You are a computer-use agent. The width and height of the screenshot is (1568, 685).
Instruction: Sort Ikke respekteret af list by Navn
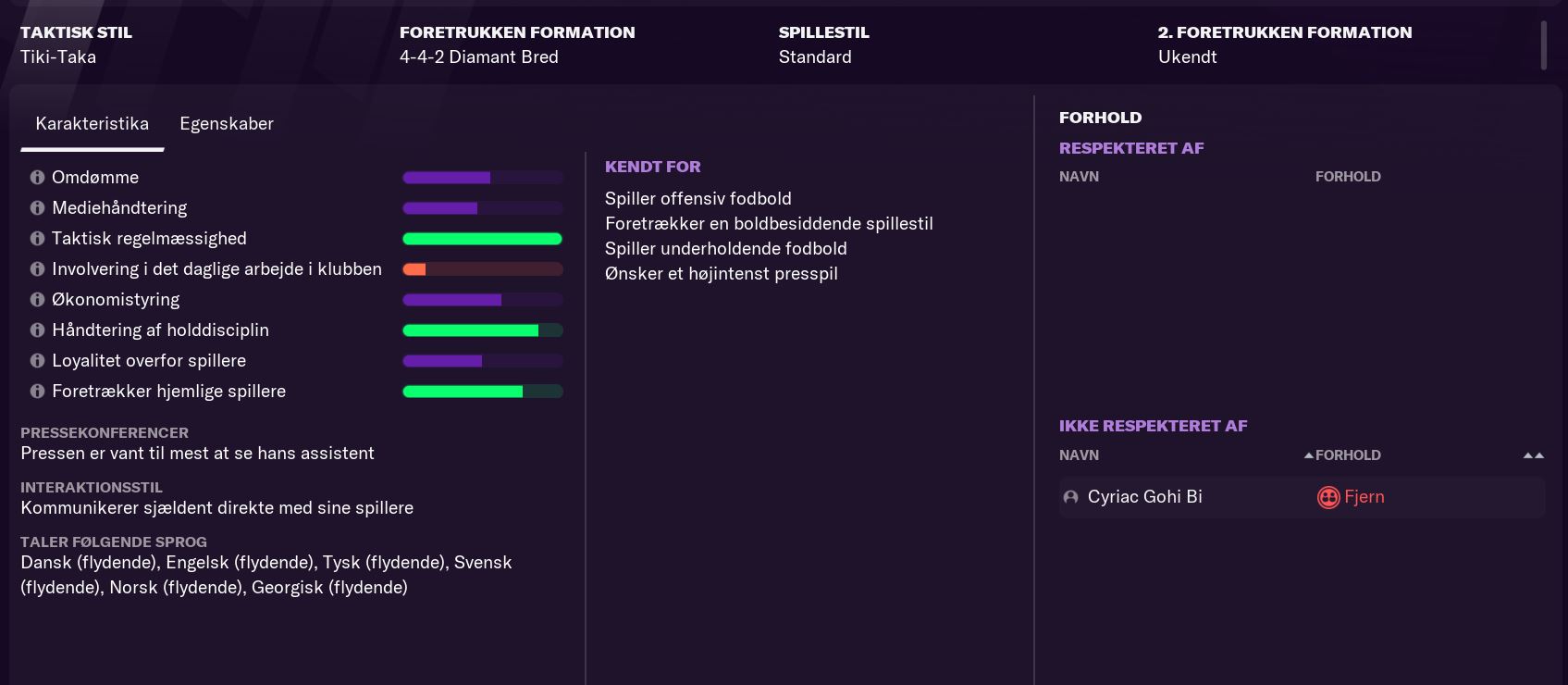(x=1079, y=455)
